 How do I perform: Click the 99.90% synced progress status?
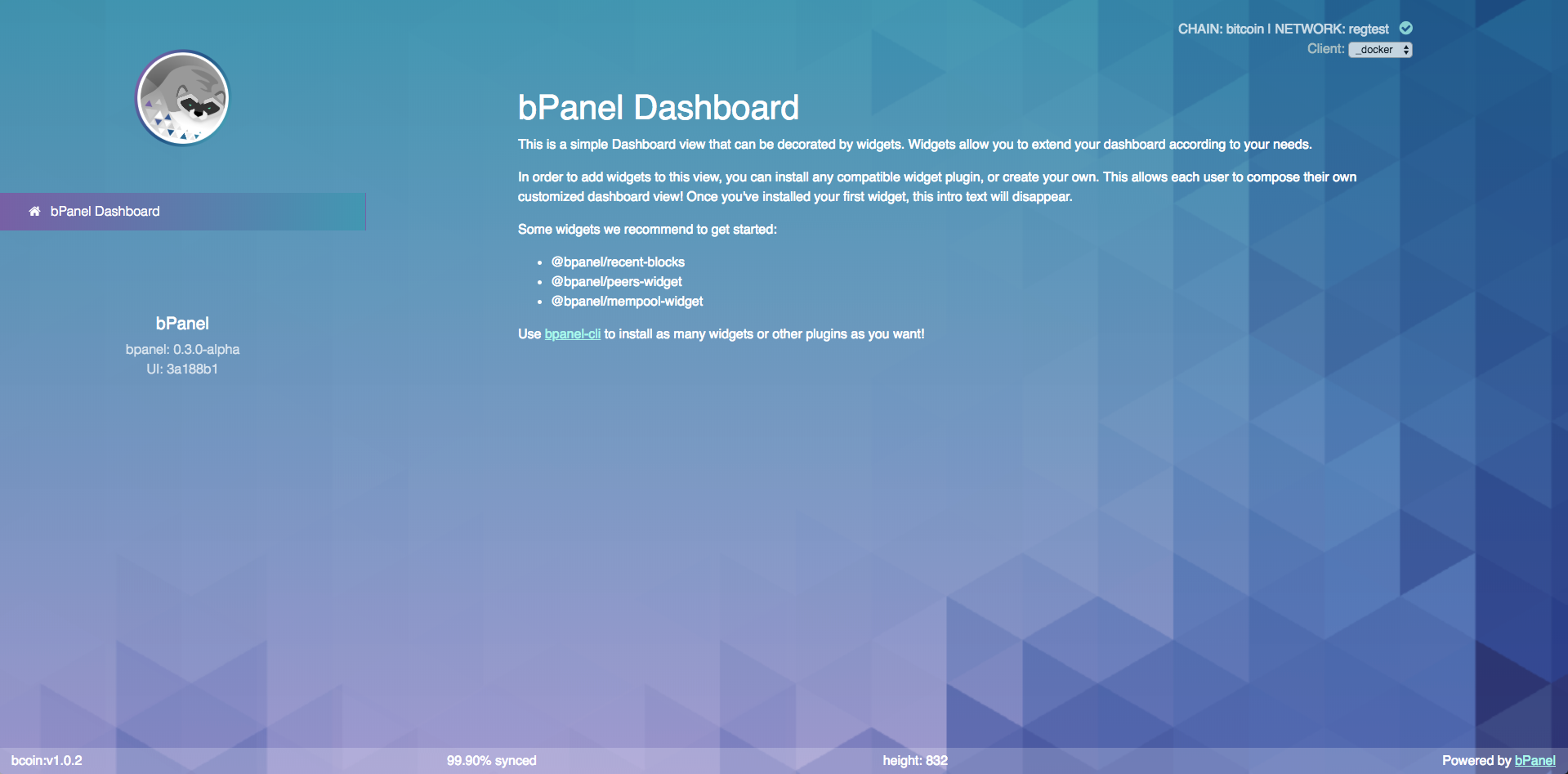click(491, 761)
